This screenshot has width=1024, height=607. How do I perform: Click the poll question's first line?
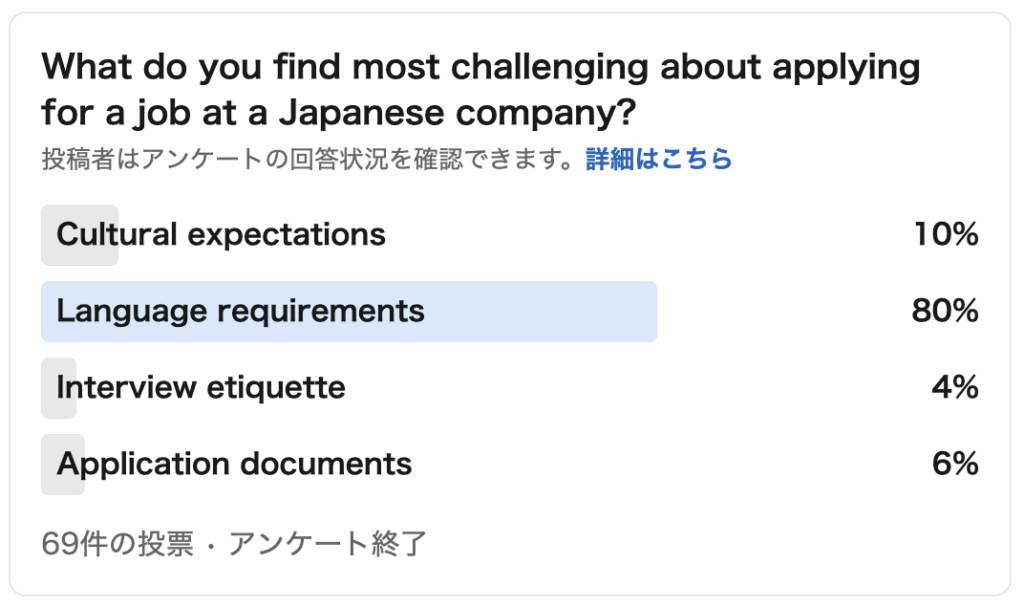coord(480,69)
